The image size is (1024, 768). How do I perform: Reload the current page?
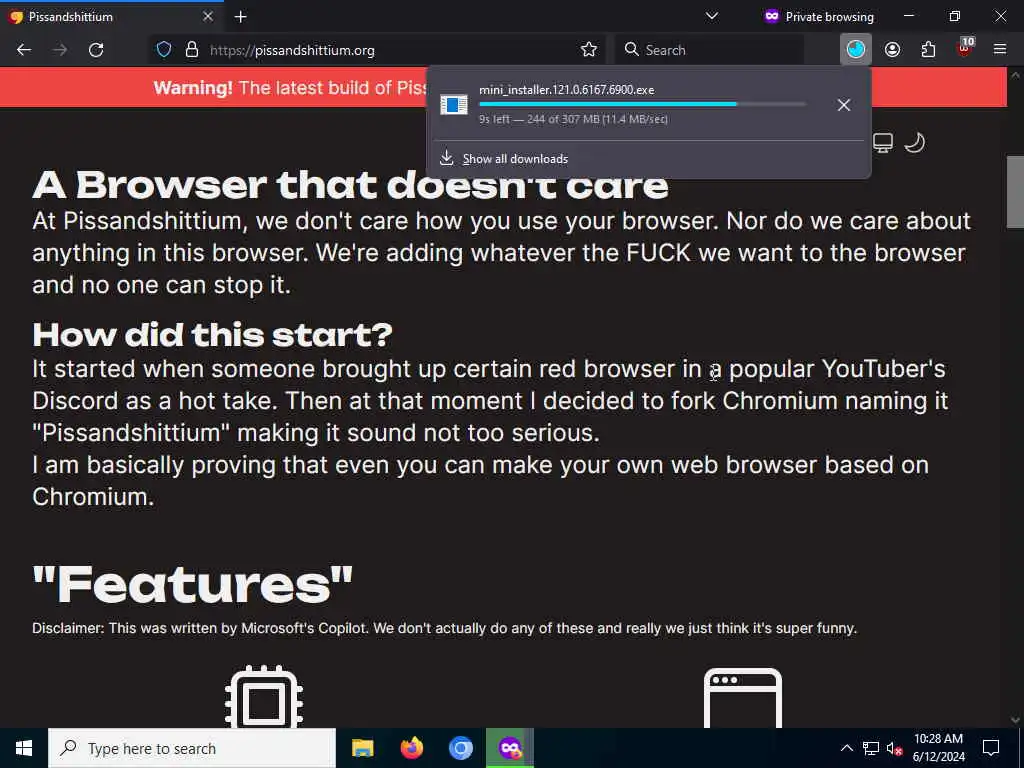[96, 50]
